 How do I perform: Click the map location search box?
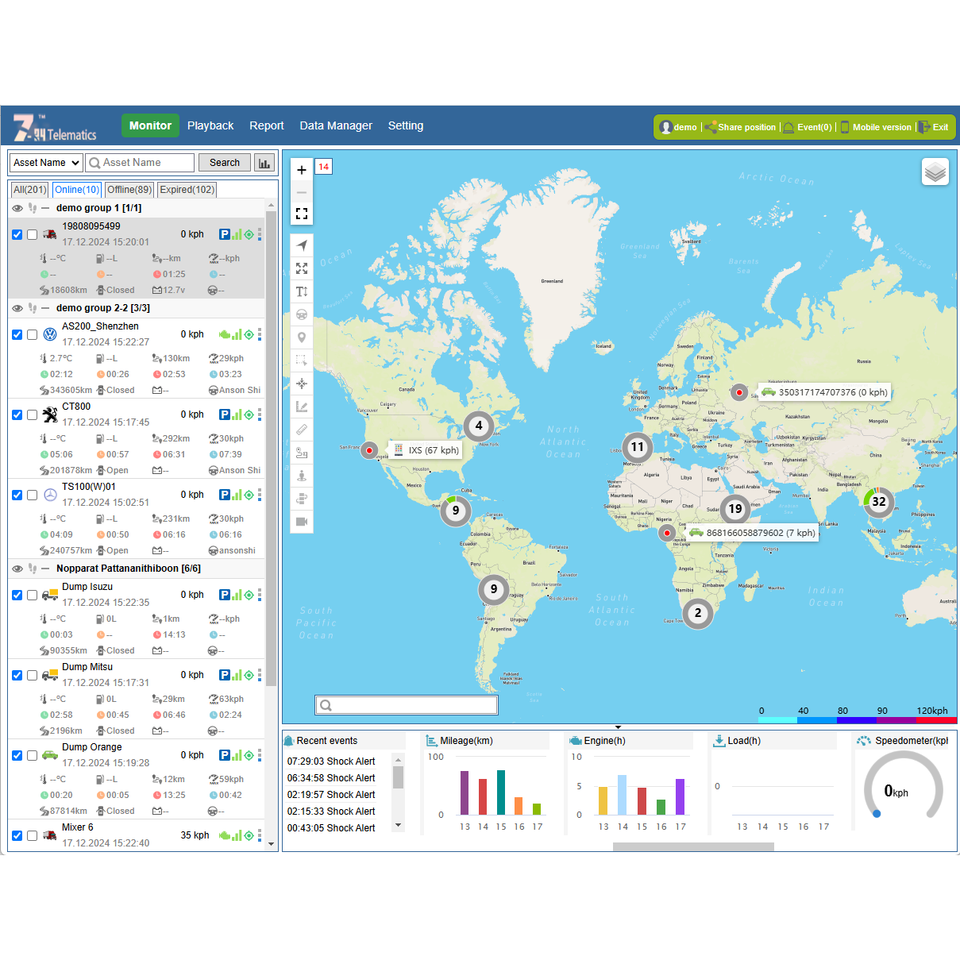pos(406,705)
